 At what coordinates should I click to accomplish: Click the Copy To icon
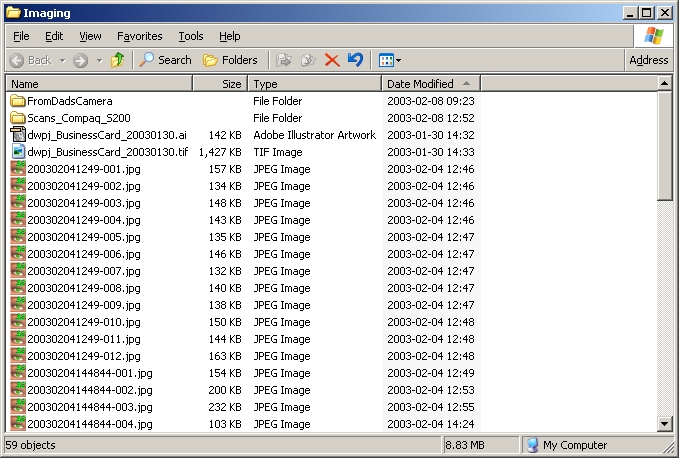coord(308,60)
